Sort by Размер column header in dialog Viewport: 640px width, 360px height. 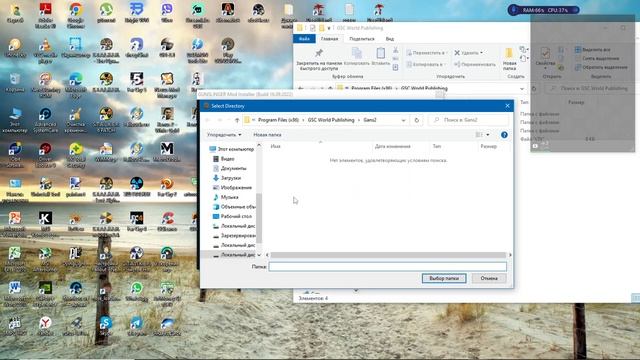(x=489, y=146)
